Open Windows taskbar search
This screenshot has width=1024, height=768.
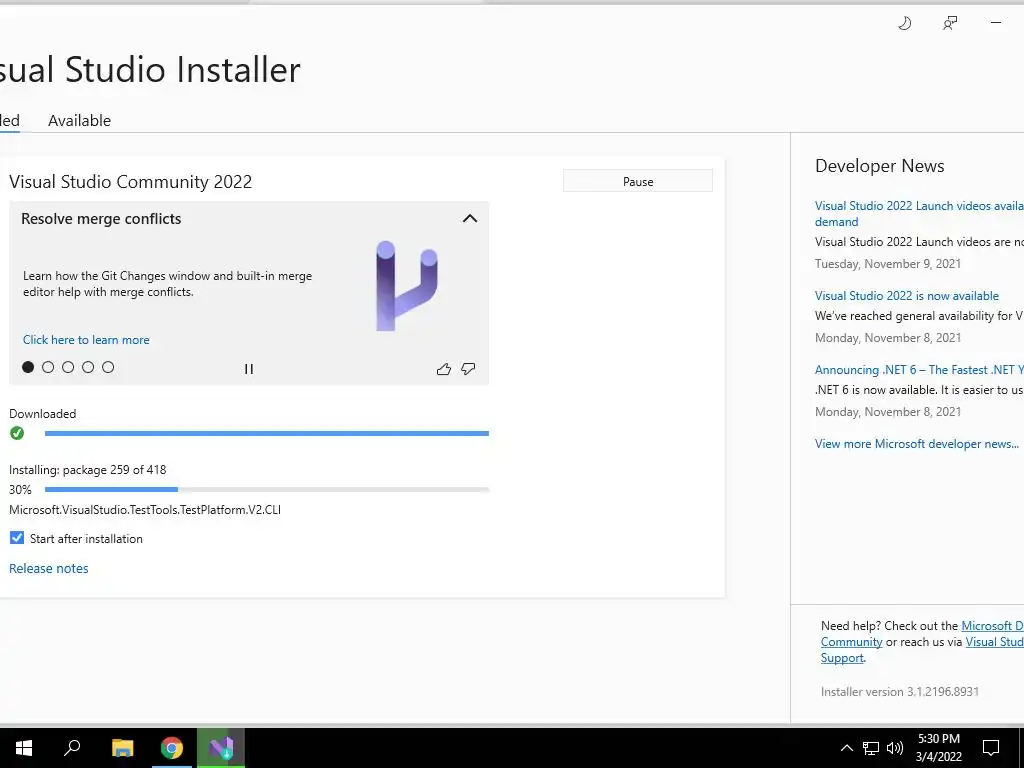coord(72,748)
